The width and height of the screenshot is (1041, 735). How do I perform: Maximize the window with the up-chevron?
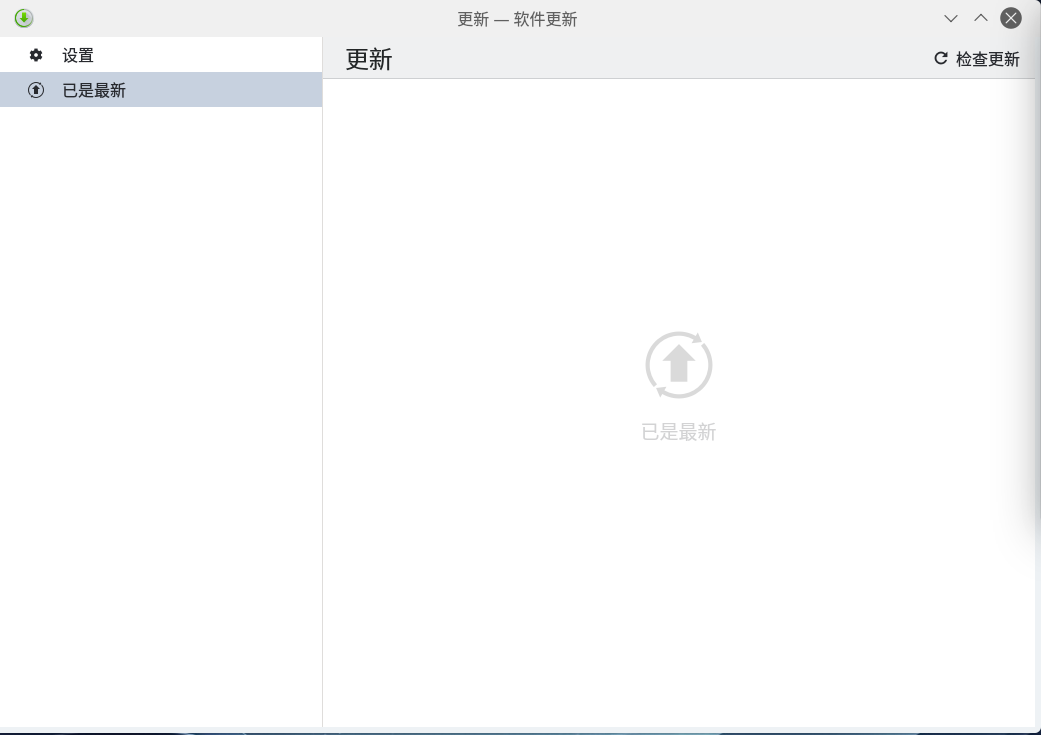pos(981,18)
